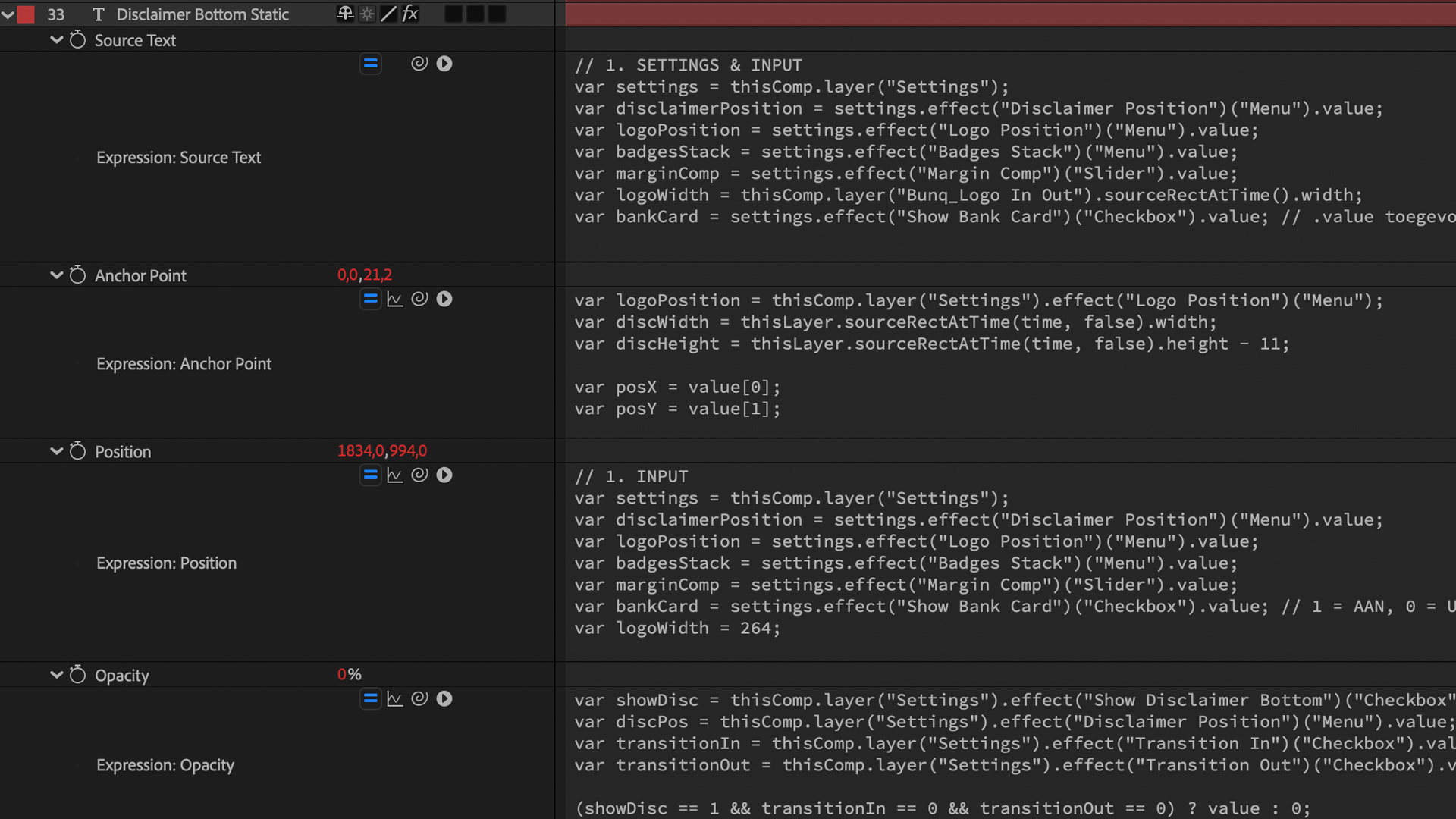Click Position X value 1834,0
Viewport: 1456px width, 819px height.
pos(360,450)
